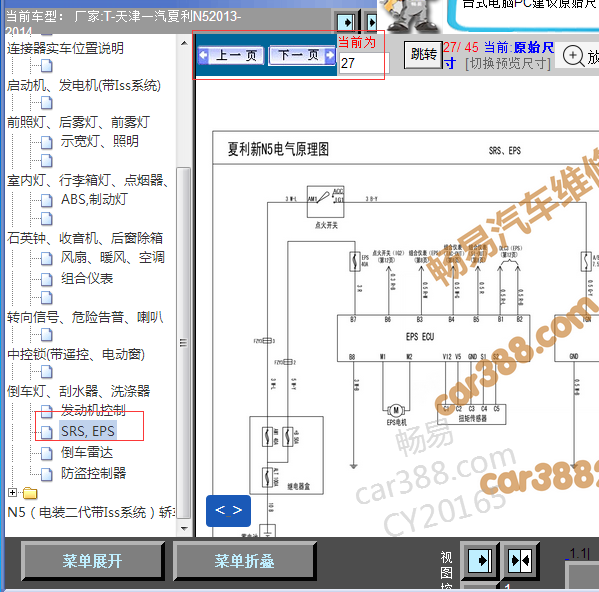Click document icon beside 示宽灯、照明
Image resolution: width=599 pixels, height=592 pixels.
pos(46,142)
